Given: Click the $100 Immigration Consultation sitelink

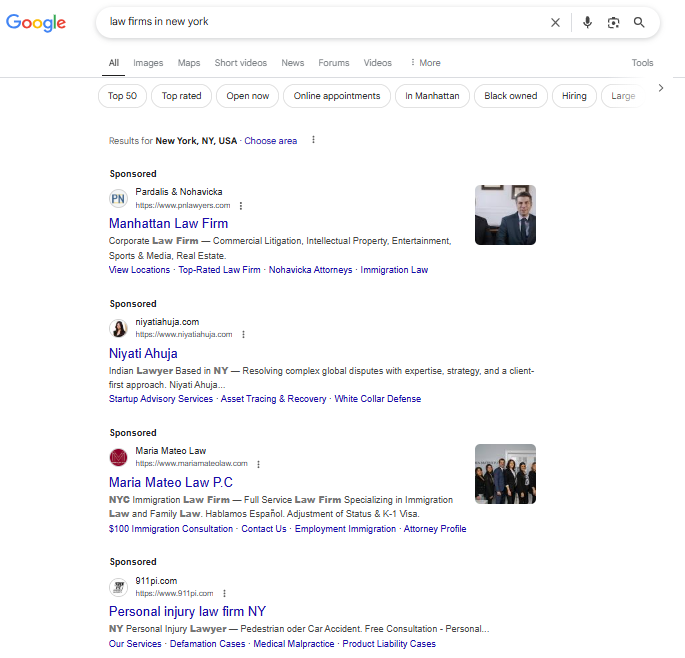Looking at the screenshot, I should click(171, 529).
